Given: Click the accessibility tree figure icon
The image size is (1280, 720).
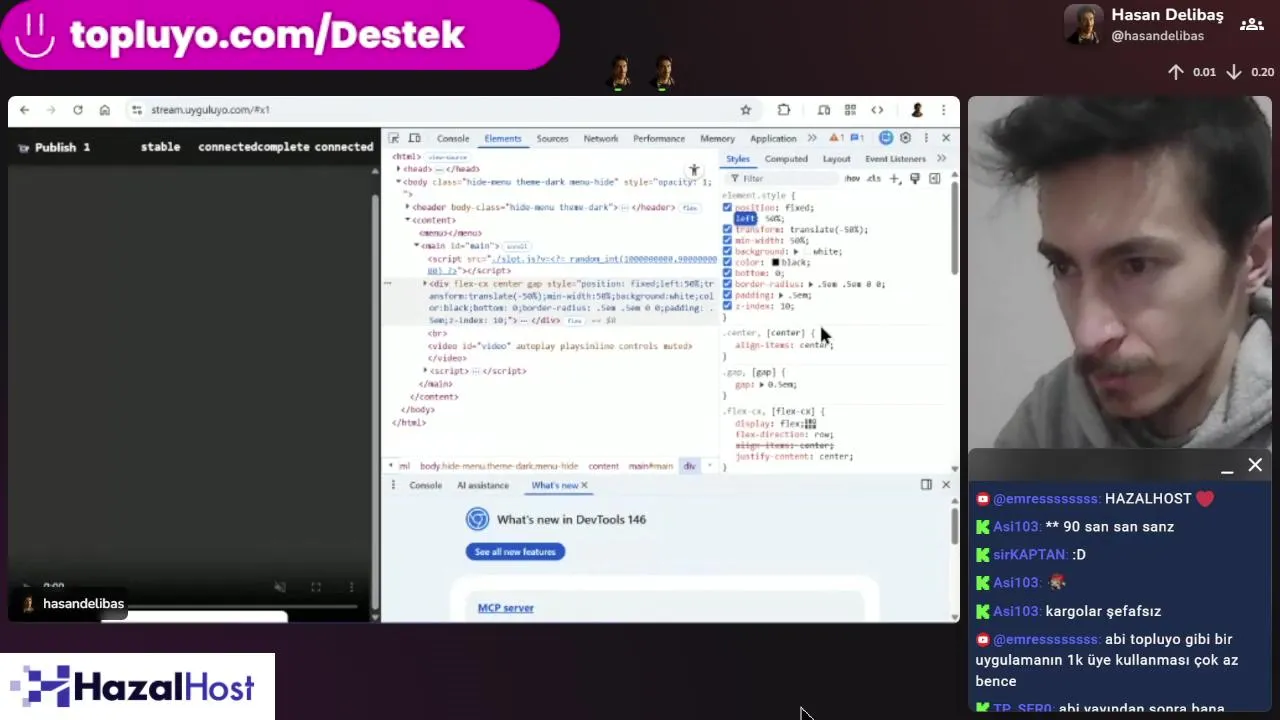Looking at the screenshot, I should (694, 171).
